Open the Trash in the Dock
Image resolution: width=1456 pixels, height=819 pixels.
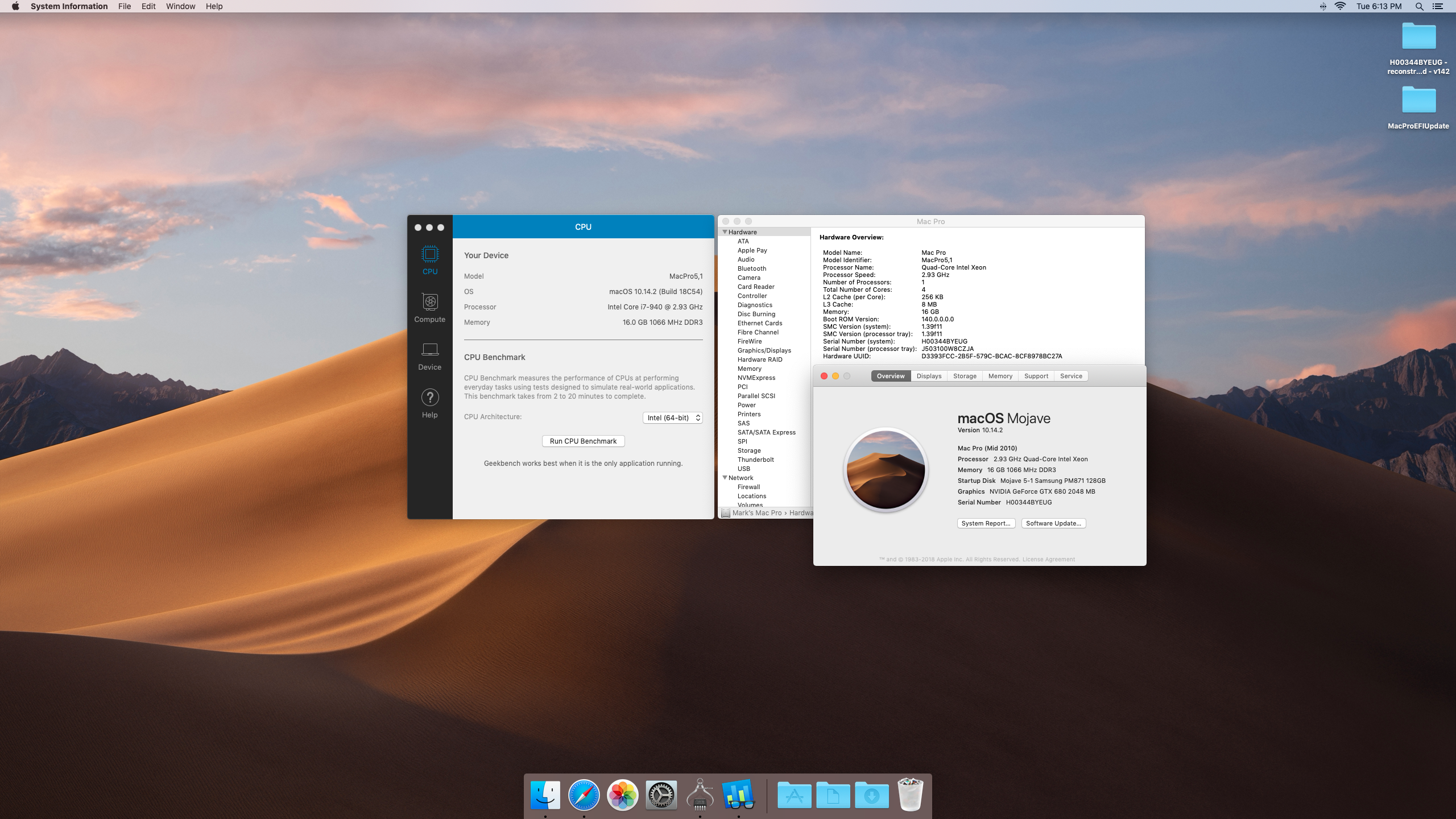910,795
